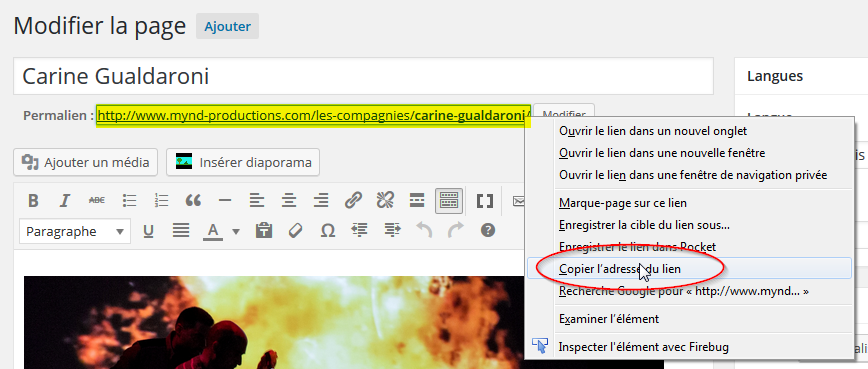
Task: Justify the paragraph text
Action: [x=180, y=231]
